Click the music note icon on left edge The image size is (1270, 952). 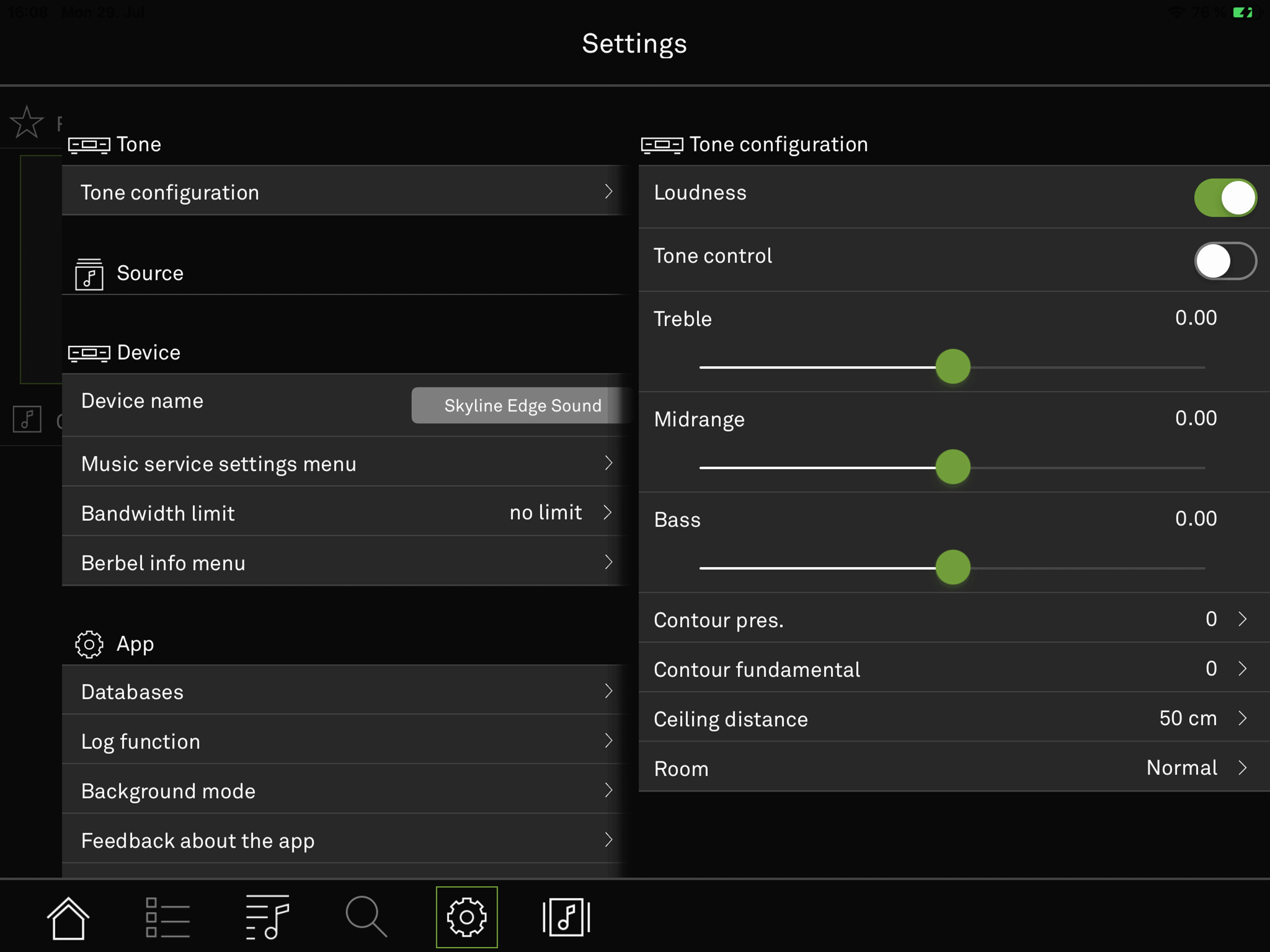[x=27, y=419]
